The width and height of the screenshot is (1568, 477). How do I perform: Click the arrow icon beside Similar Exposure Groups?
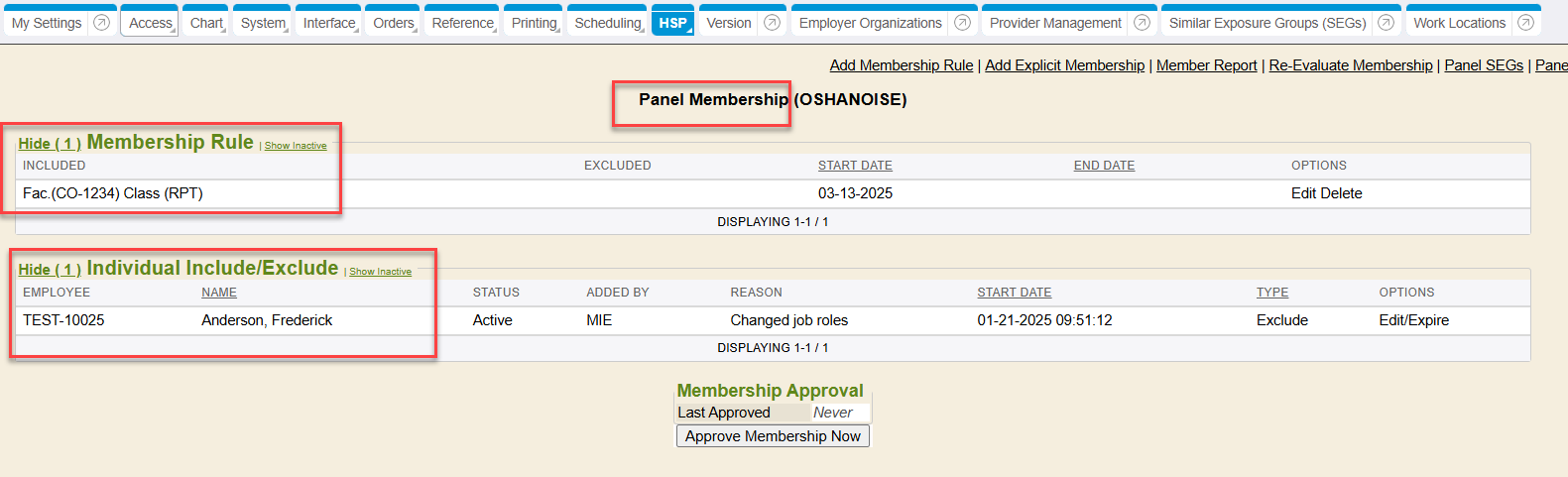click(1386, 23)
